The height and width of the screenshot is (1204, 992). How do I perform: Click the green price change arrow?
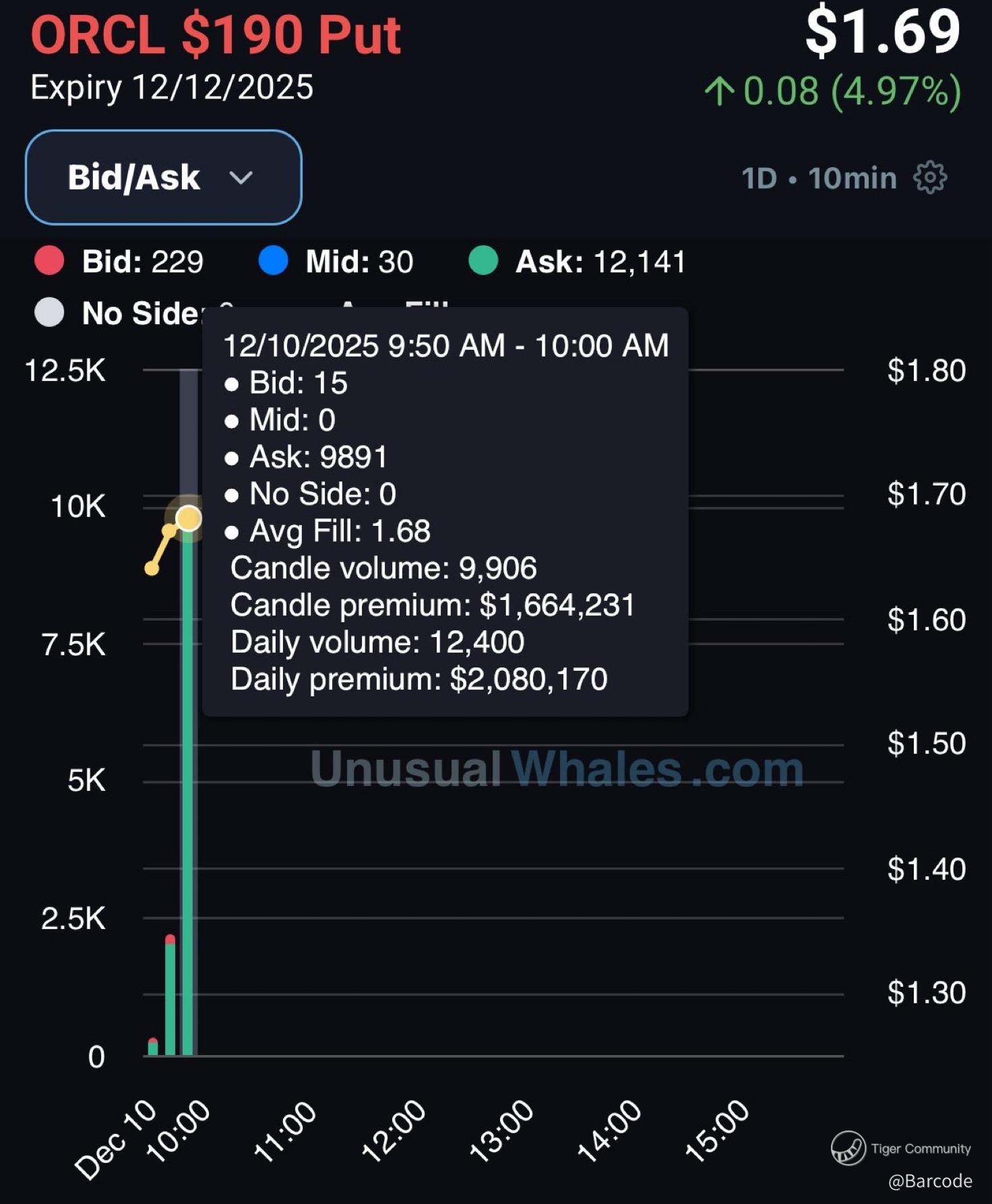[718, 91]
